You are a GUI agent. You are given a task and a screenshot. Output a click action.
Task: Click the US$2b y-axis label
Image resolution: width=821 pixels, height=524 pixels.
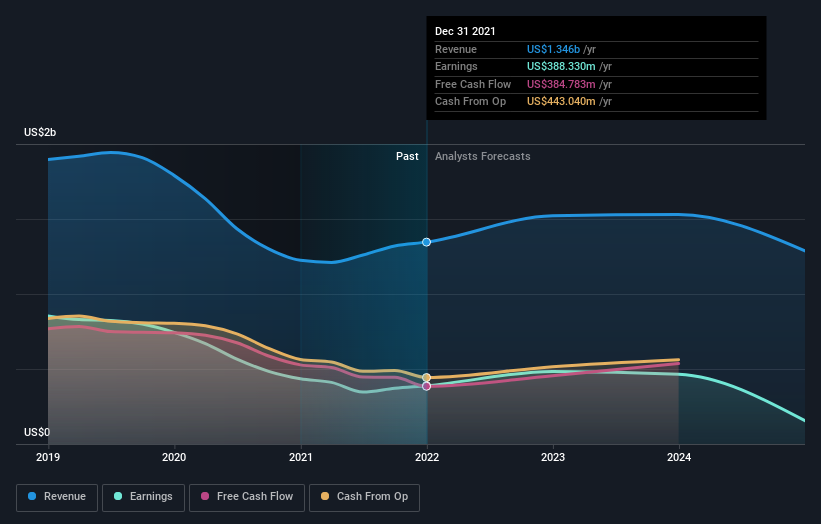coord(40,132)
